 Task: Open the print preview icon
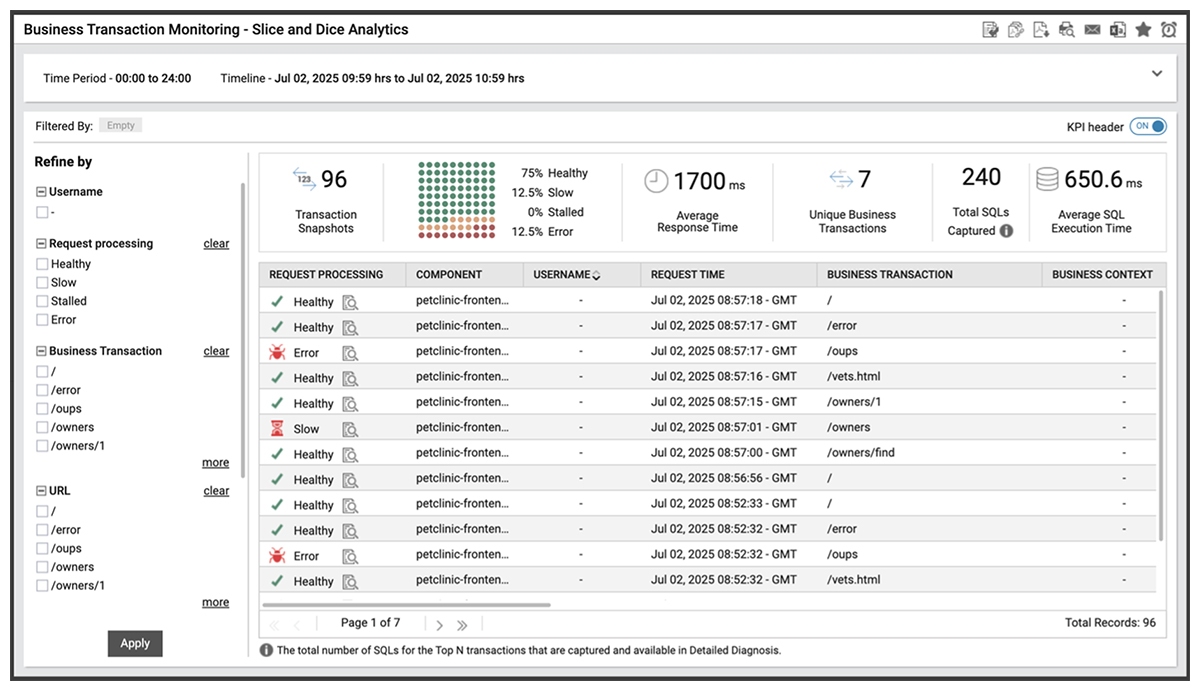click(1067, 30)
